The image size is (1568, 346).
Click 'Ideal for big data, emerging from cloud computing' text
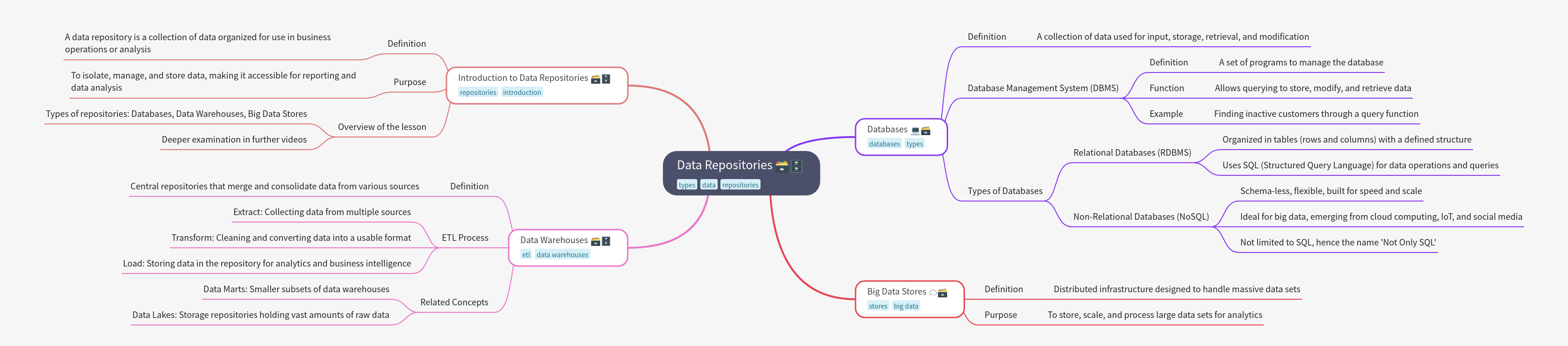pyautogui.click(x=1381, y=217)
